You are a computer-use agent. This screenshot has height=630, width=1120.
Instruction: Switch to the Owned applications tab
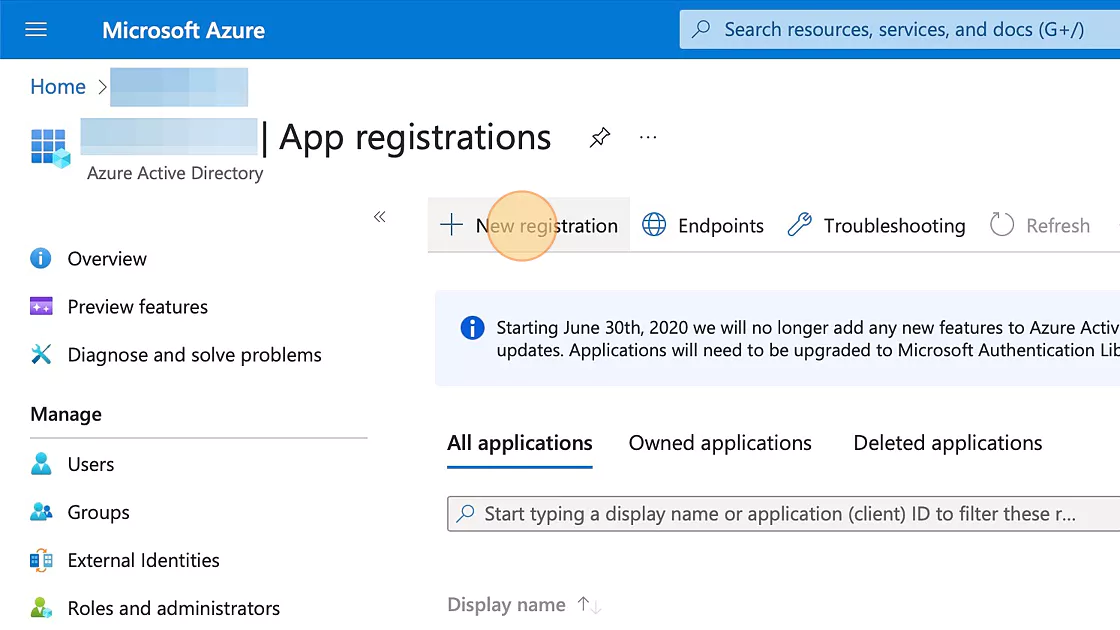719,442
